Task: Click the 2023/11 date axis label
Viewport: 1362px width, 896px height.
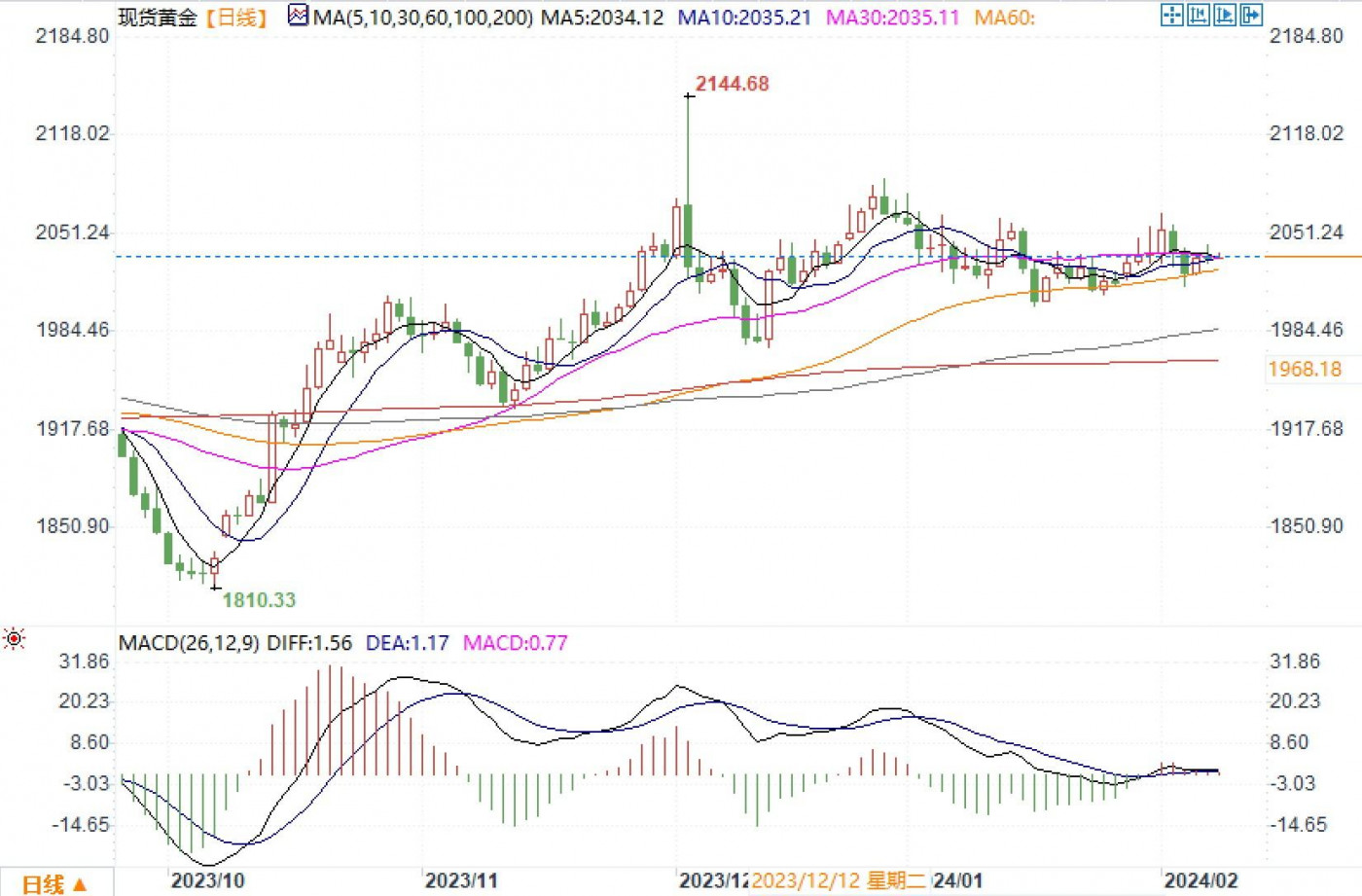Action: point(461,881)
